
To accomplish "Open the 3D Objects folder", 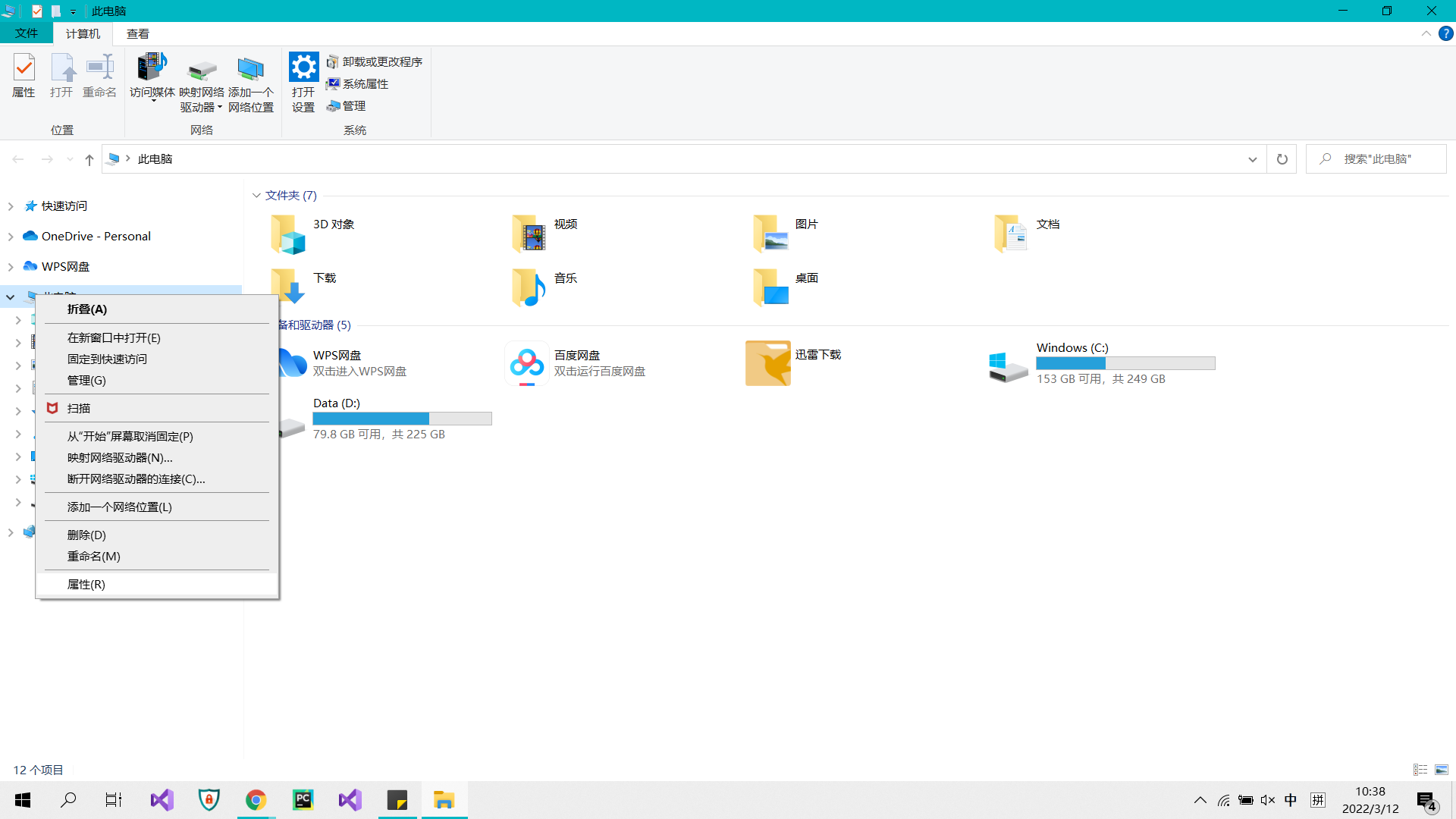I will pos(288,233).
